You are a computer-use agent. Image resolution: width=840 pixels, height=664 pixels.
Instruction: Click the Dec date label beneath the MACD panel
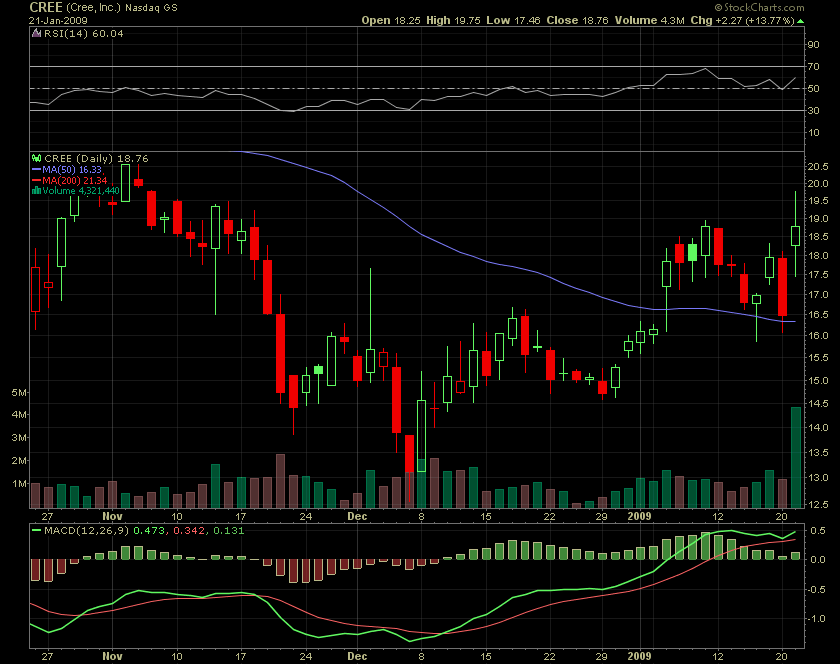tap(357, 656)
